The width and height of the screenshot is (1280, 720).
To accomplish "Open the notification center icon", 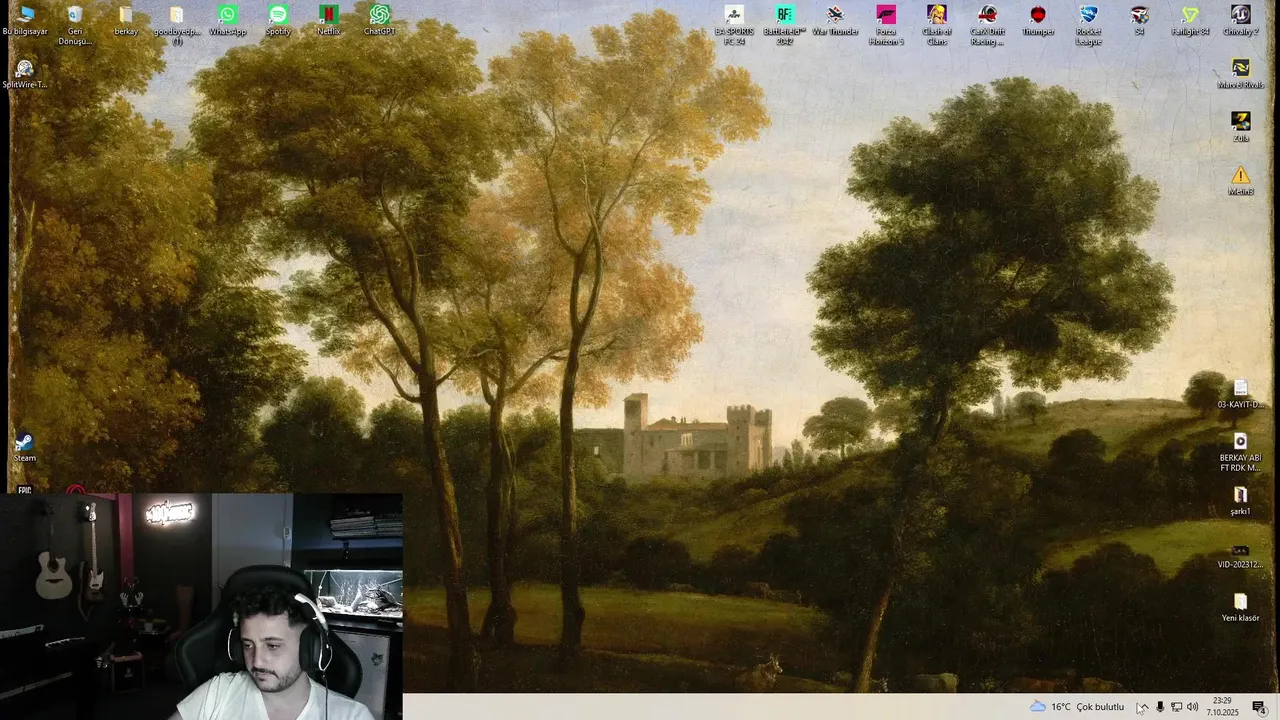I will (x=1259, y=707).
